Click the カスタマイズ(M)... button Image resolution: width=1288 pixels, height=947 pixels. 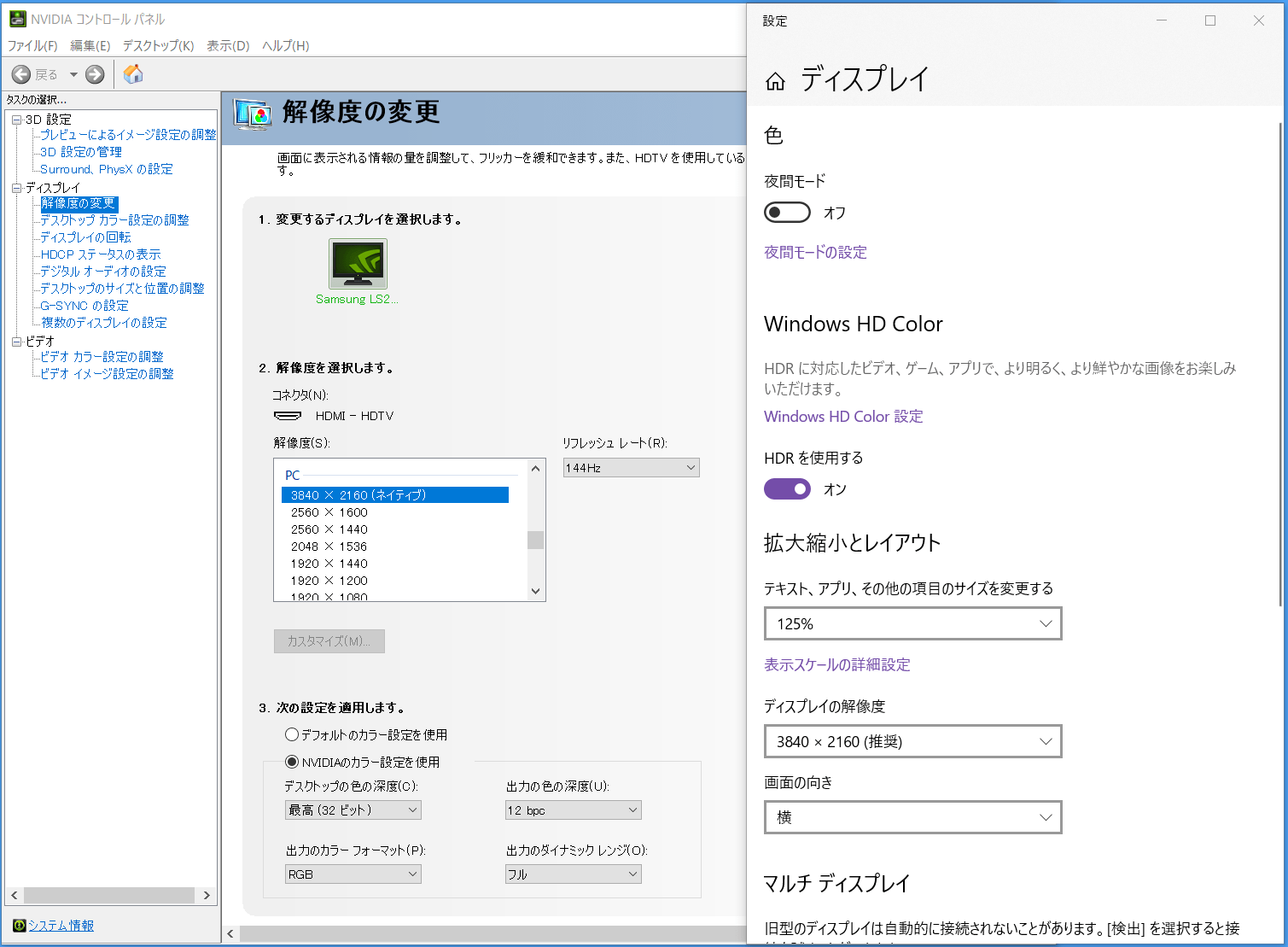point(329,641)
